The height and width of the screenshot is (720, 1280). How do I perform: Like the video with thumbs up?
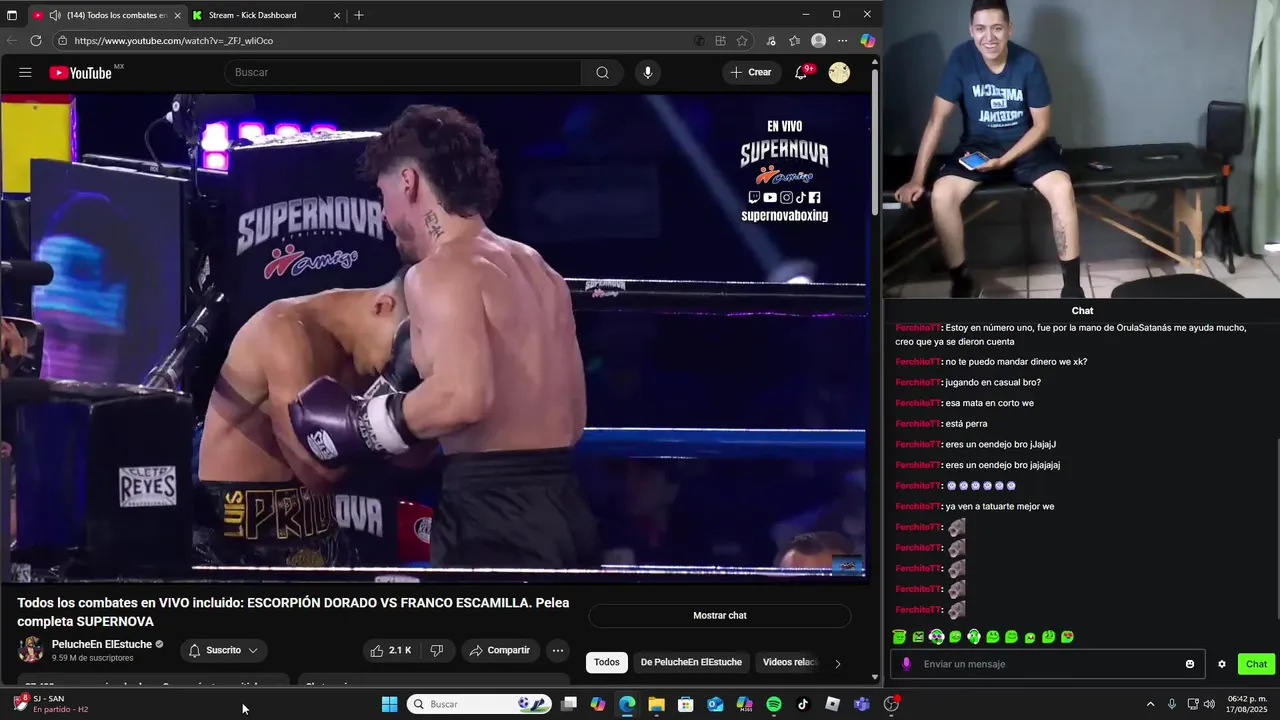[391, 650]
